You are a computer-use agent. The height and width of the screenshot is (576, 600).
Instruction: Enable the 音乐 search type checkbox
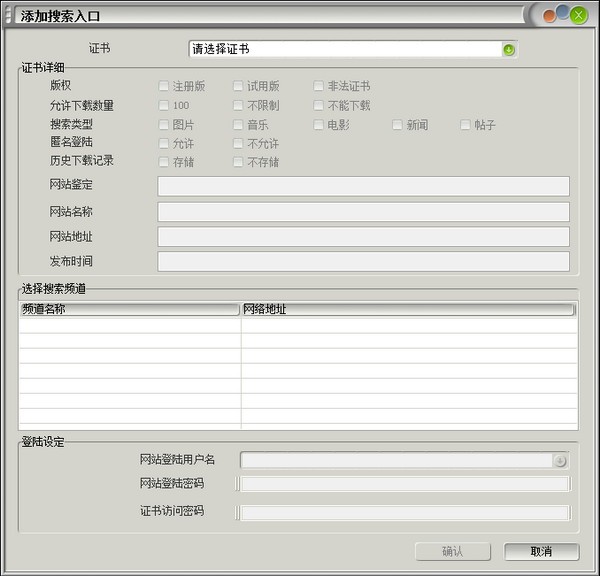[238, 125]
